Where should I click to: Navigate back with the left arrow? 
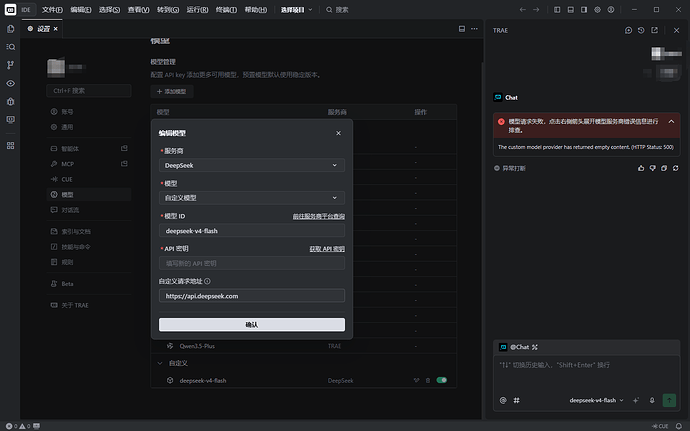[522, 10]
